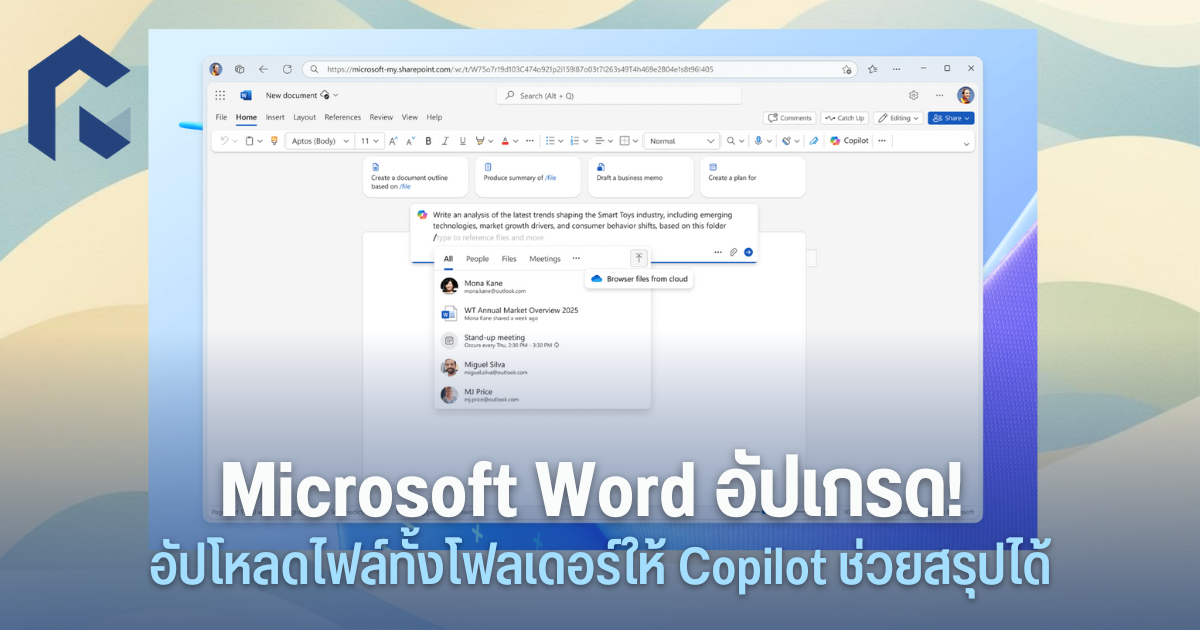This screenshot has height=630, width=1200.
Task: Toggle bold formatting in the ribbon
Action: point(428,141)
